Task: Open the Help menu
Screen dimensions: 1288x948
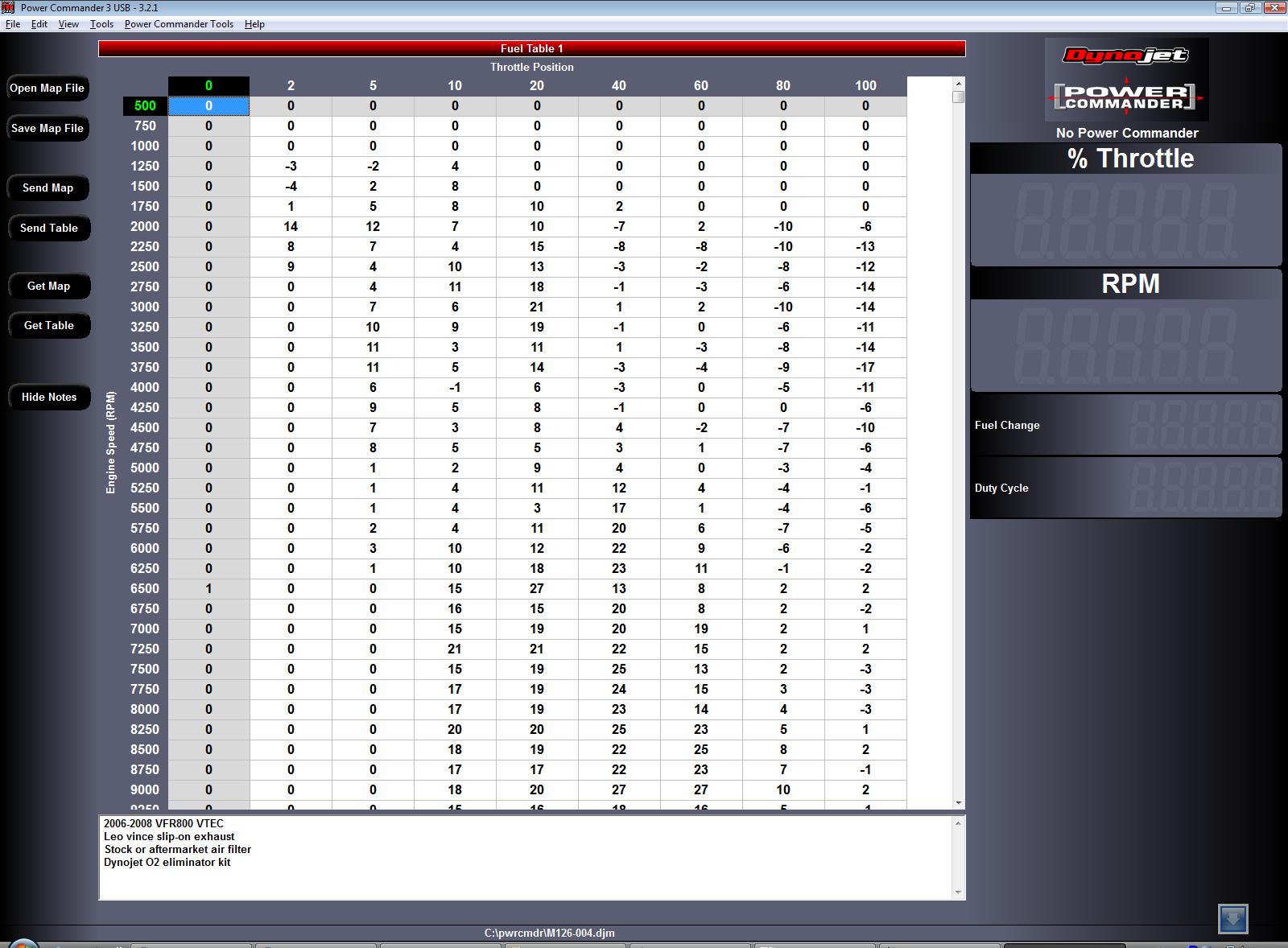Action: click(254, 24)
